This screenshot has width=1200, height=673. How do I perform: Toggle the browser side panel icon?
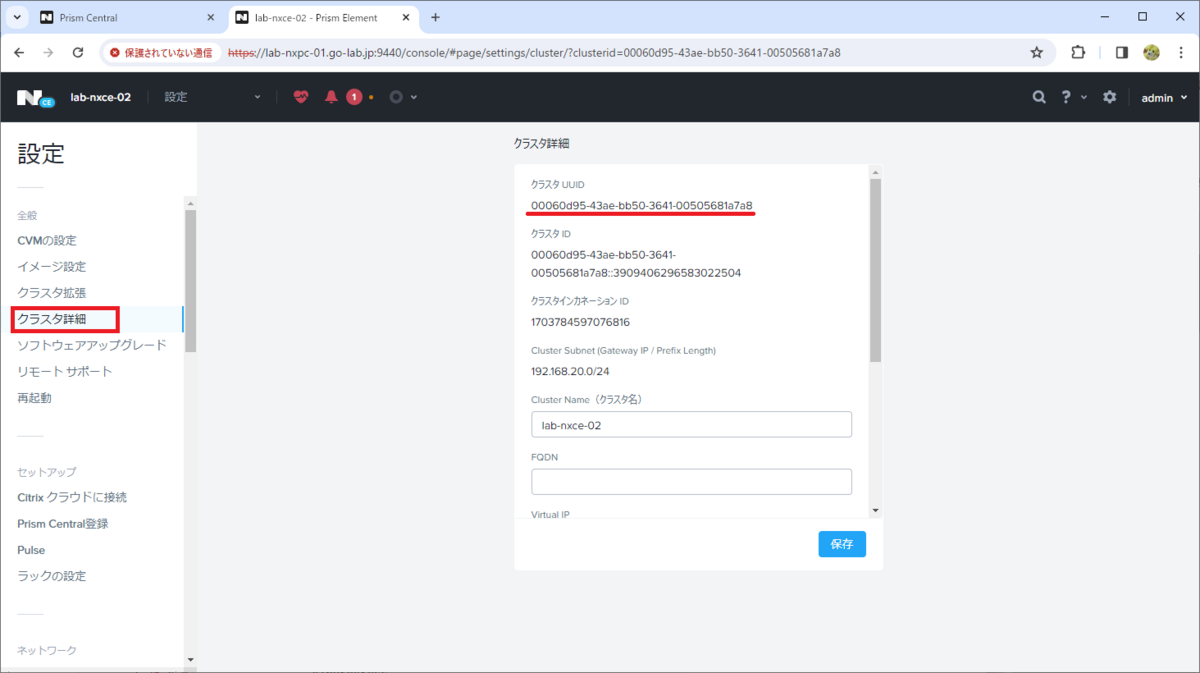point(1122,53)
